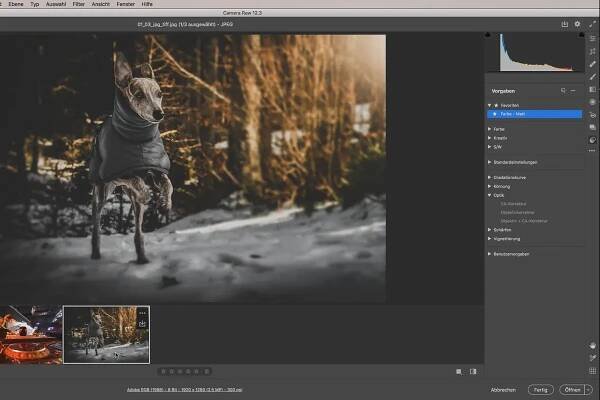Click the Abbrechen button
The width and height of the screenshot is (600, 400).
503,389
